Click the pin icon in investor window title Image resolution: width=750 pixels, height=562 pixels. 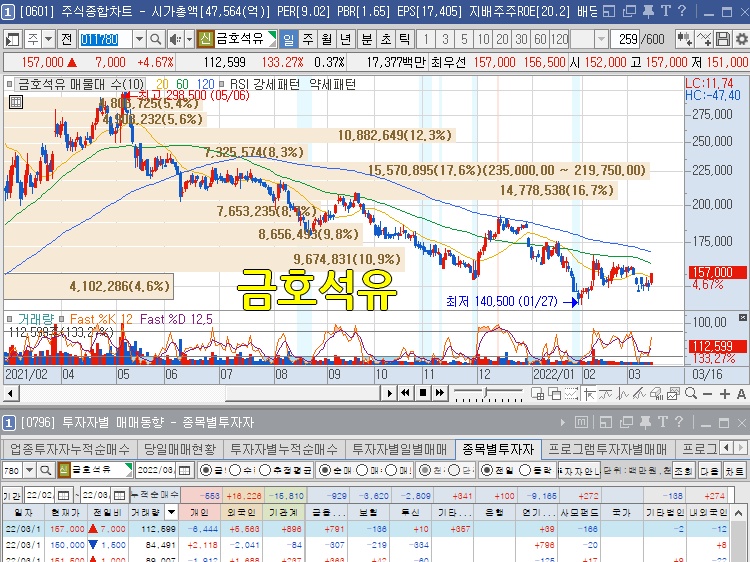point(645,422)
